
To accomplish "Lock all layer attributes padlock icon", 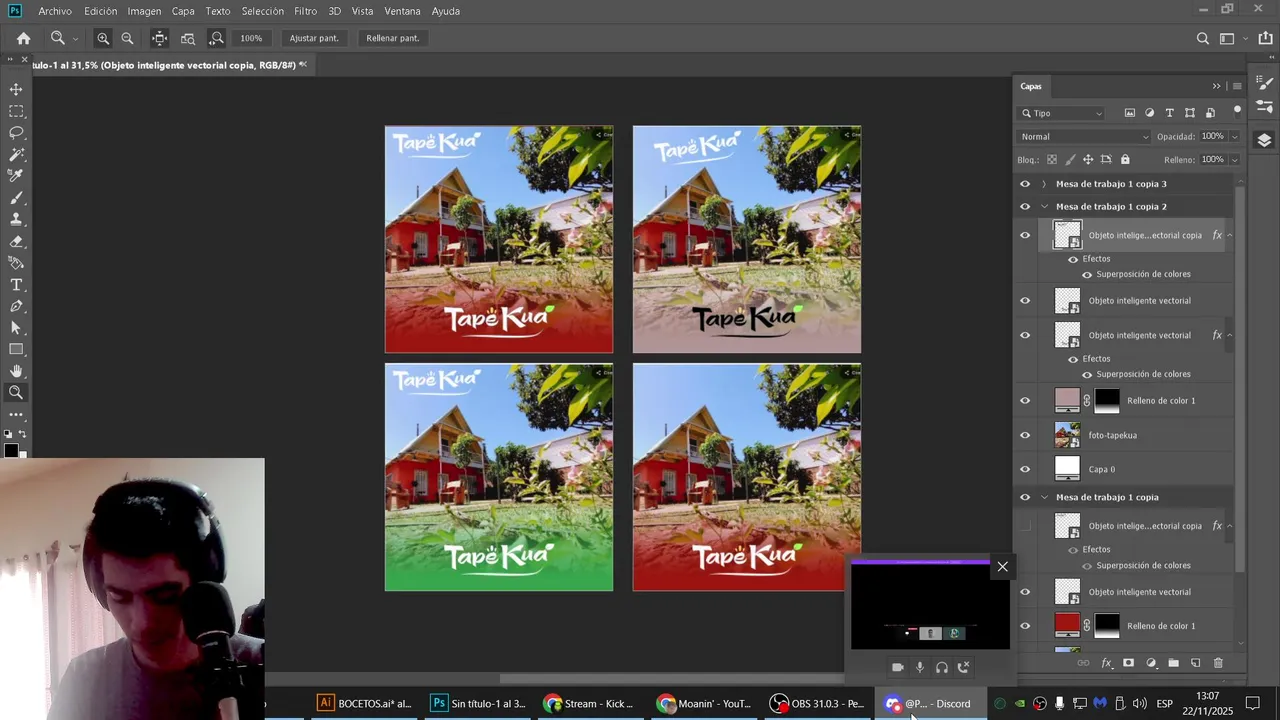I will click(1125, 159).
